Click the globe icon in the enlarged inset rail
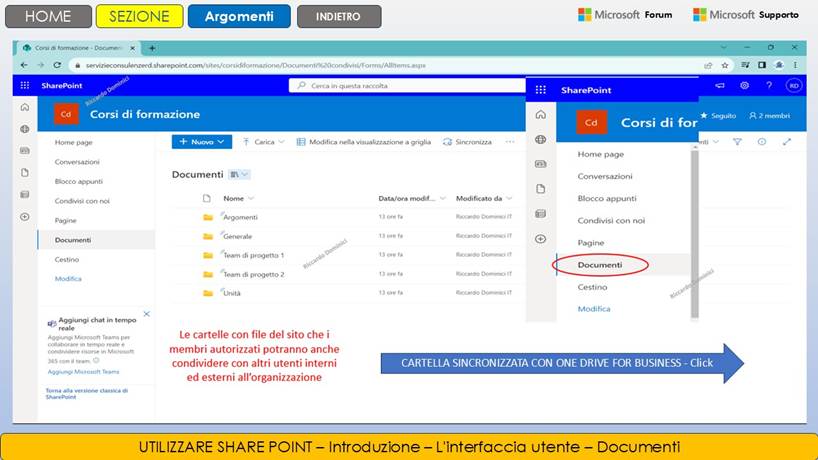This screenshot has width=818, height=460. click(x=540, y=139)
